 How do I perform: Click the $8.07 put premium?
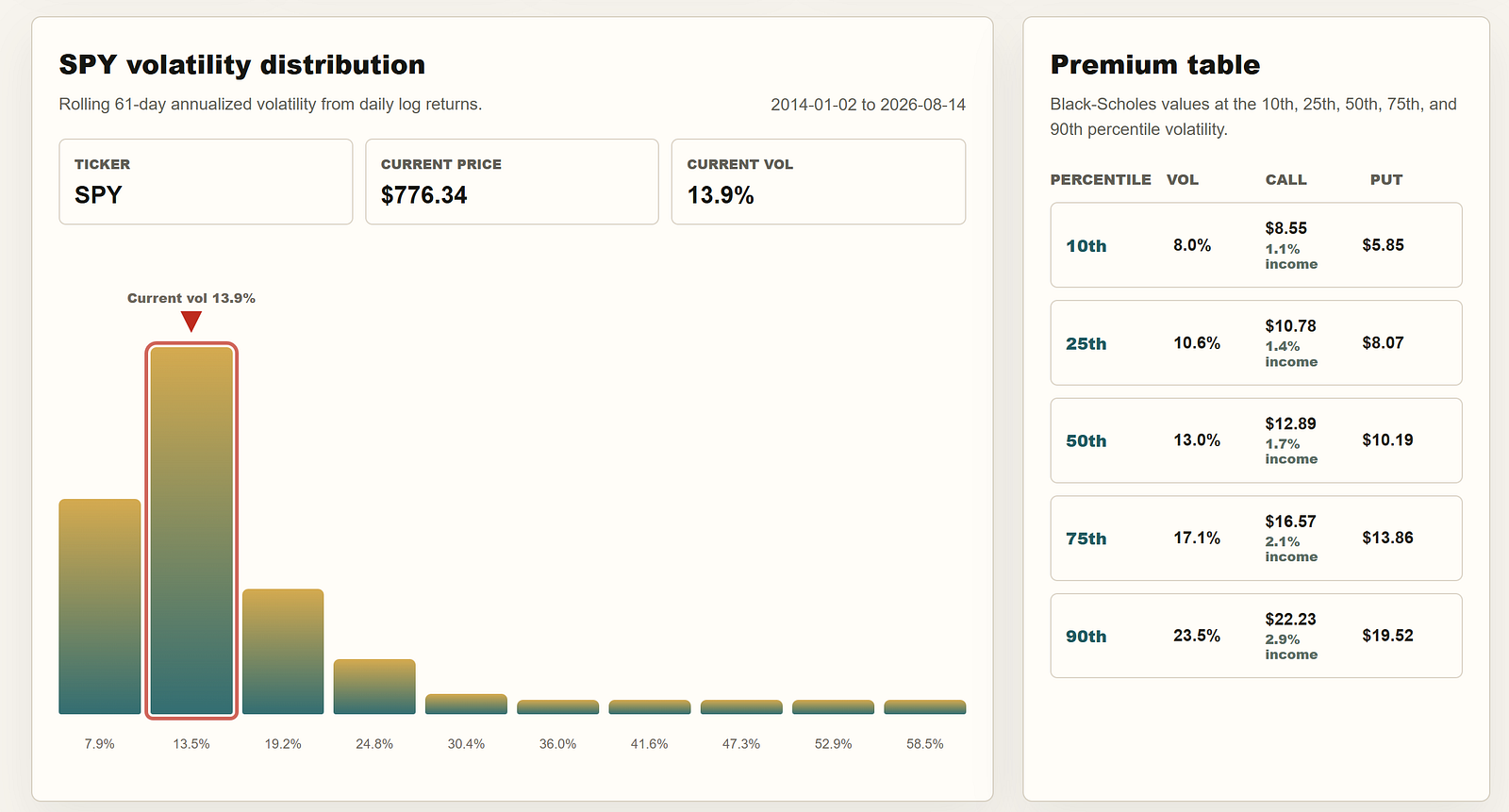[x=1384, y=343]
